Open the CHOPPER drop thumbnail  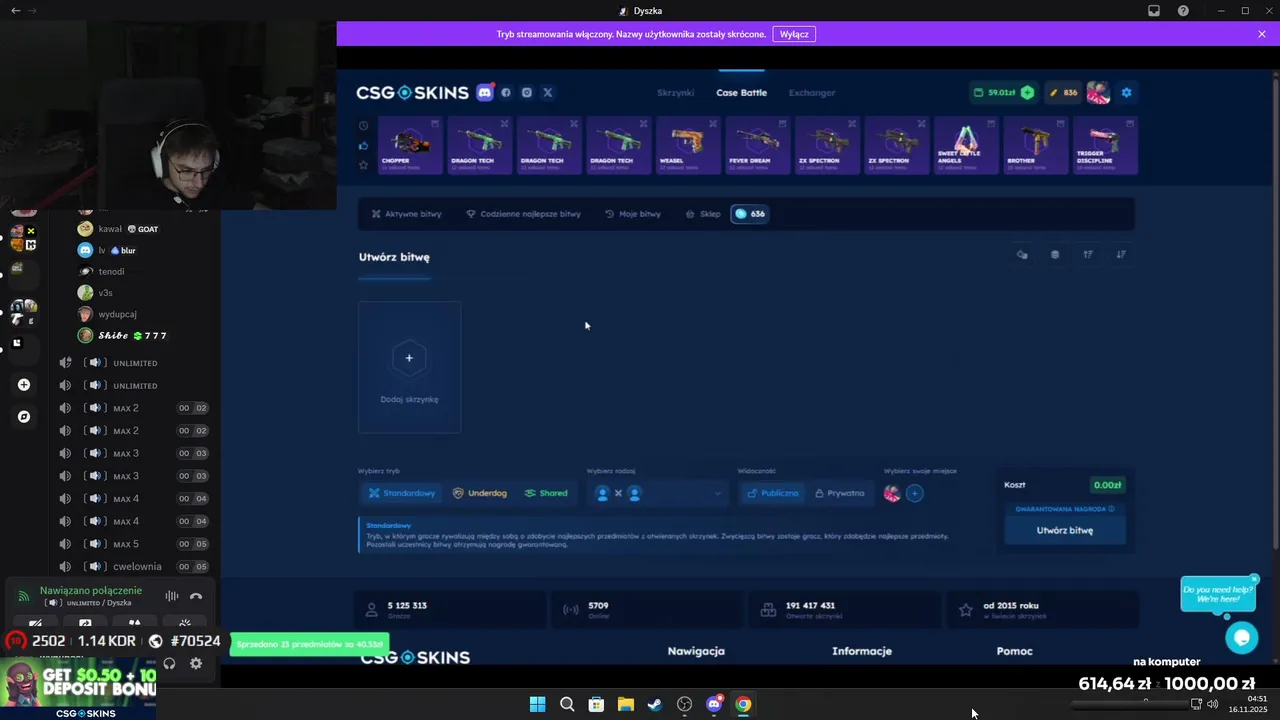pyautogui.click(x=410, y=146)
